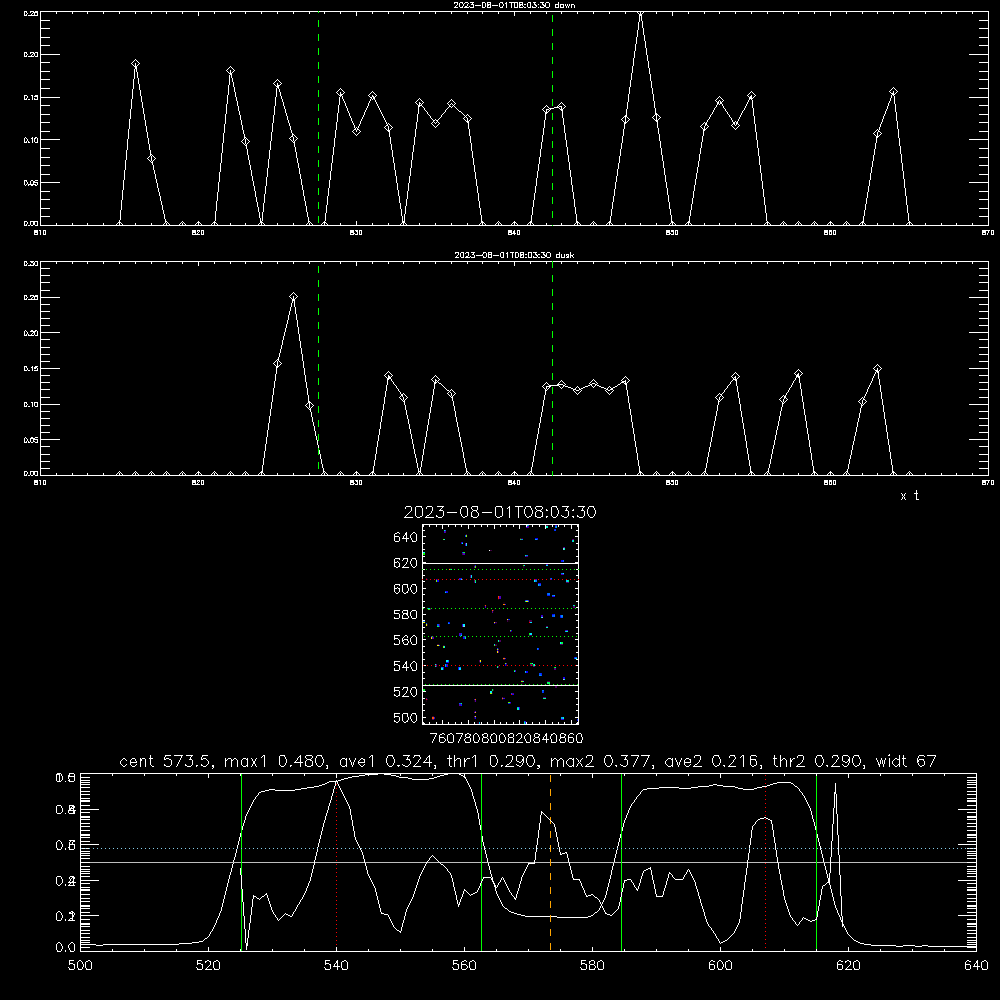This screenshot has height=1000, width=1000.
Task: Click the "560" y-axis label of scatter image
Action: pyautogui.click(x=406, y=640)
